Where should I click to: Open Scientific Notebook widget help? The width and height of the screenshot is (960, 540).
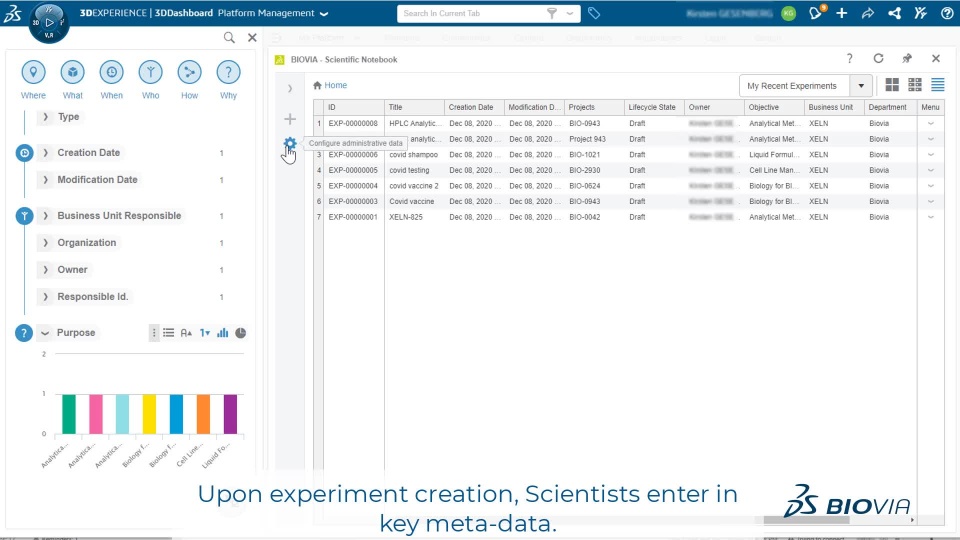pos(849,59)
